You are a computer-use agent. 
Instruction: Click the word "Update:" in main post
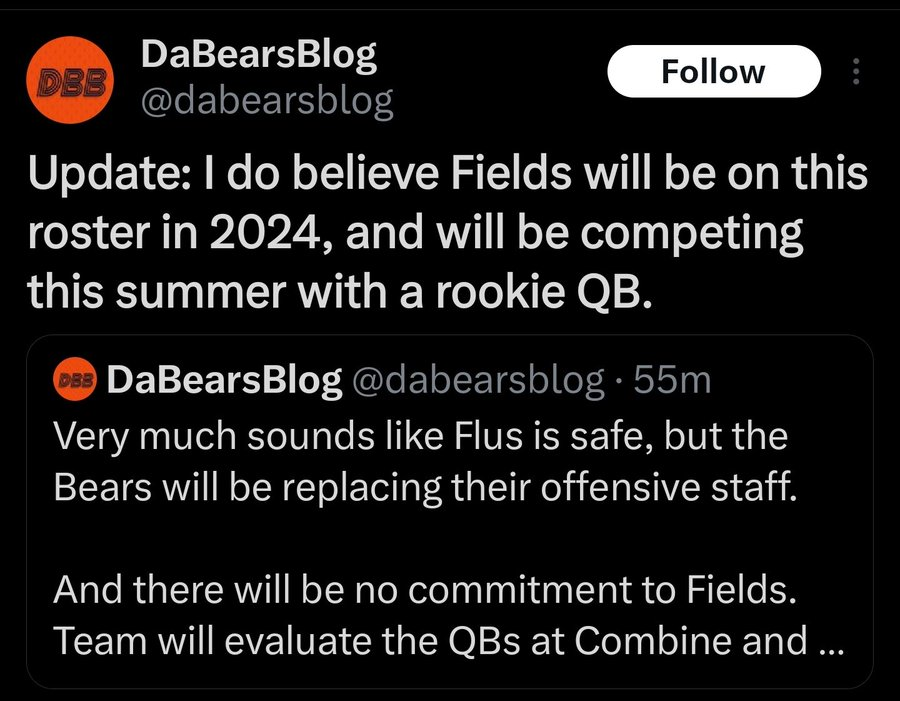(100, 176)
